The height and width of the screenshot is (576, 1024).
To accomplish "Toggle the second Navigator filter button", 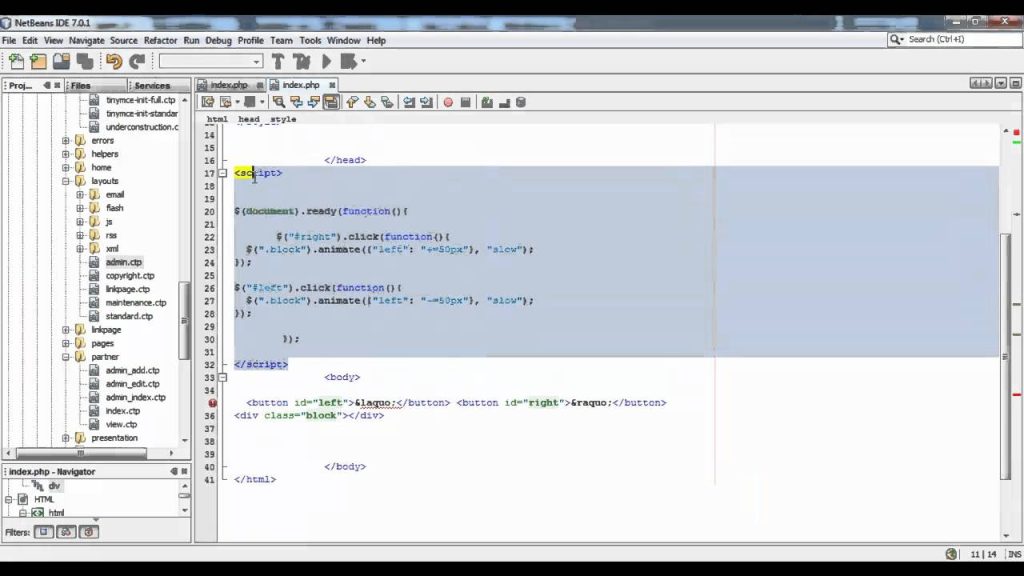I will (66, 532).
